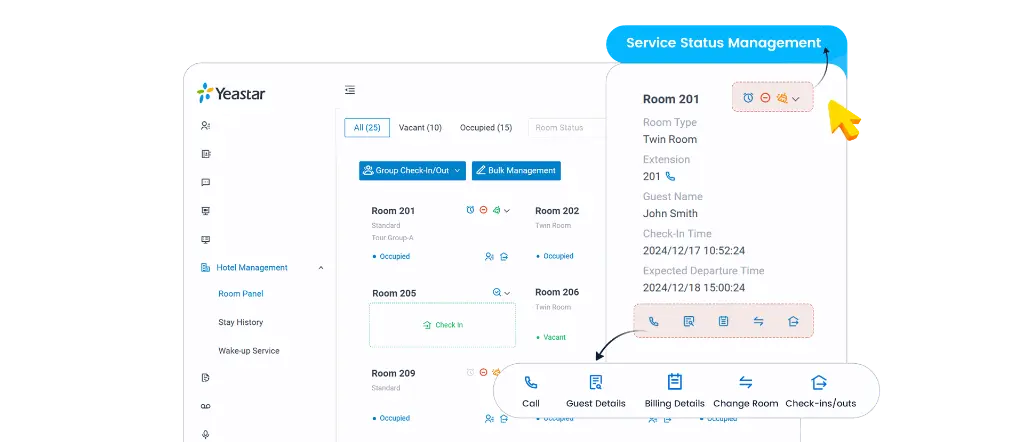Screen dimensions: 1024x442
Task: Switch to the Vacant (10) tab
Action: click(420, 128)
